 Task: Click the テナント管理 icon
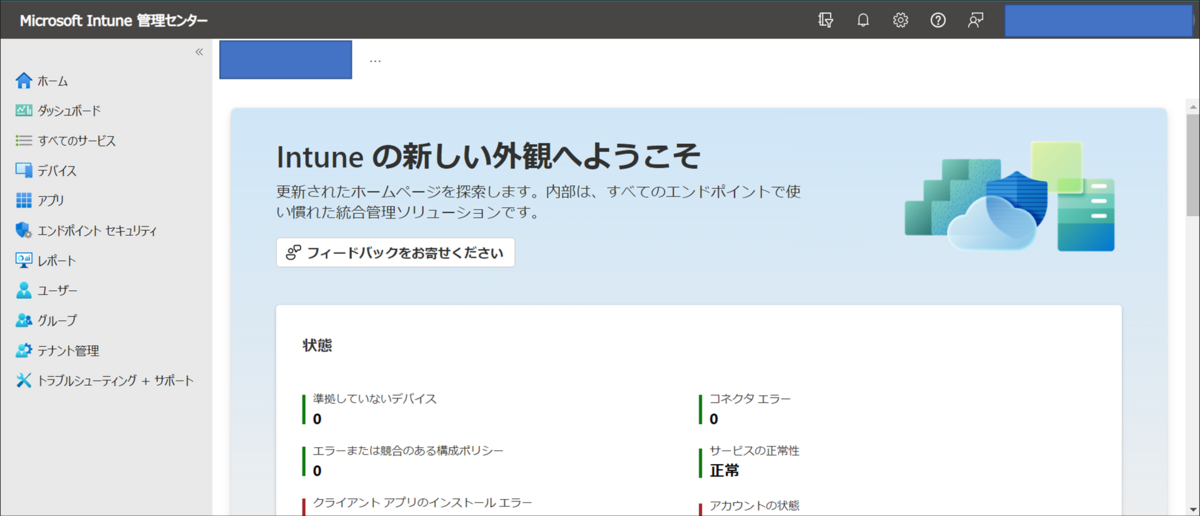[x=24, y=351]
